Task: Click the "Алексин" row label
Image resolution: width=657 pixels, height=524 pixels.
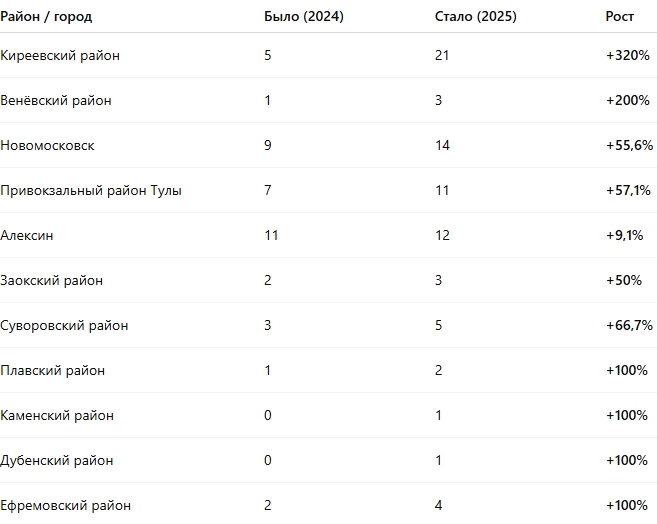Action: (27, 235)
